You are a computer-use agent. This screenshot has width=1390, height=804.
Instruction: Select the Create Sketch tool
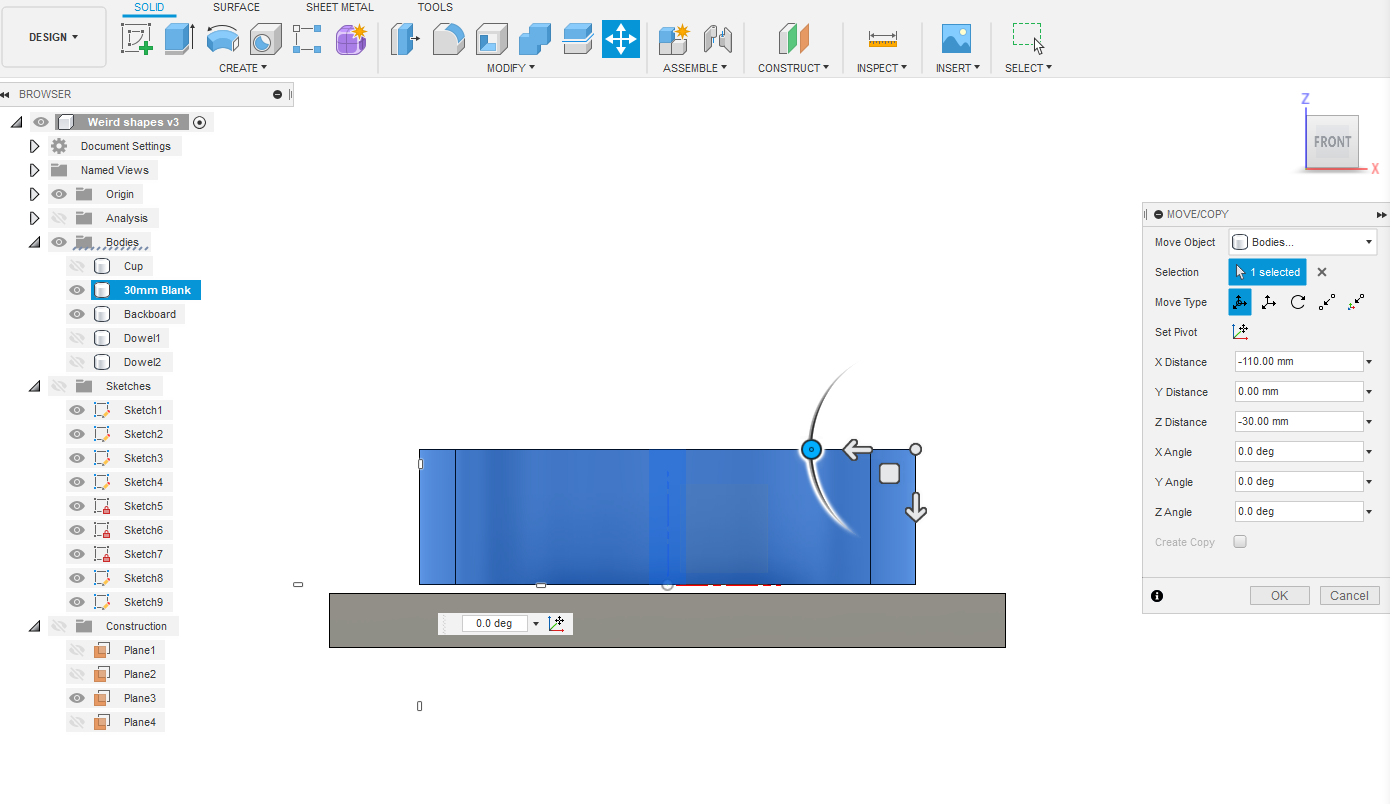(137, 39)
